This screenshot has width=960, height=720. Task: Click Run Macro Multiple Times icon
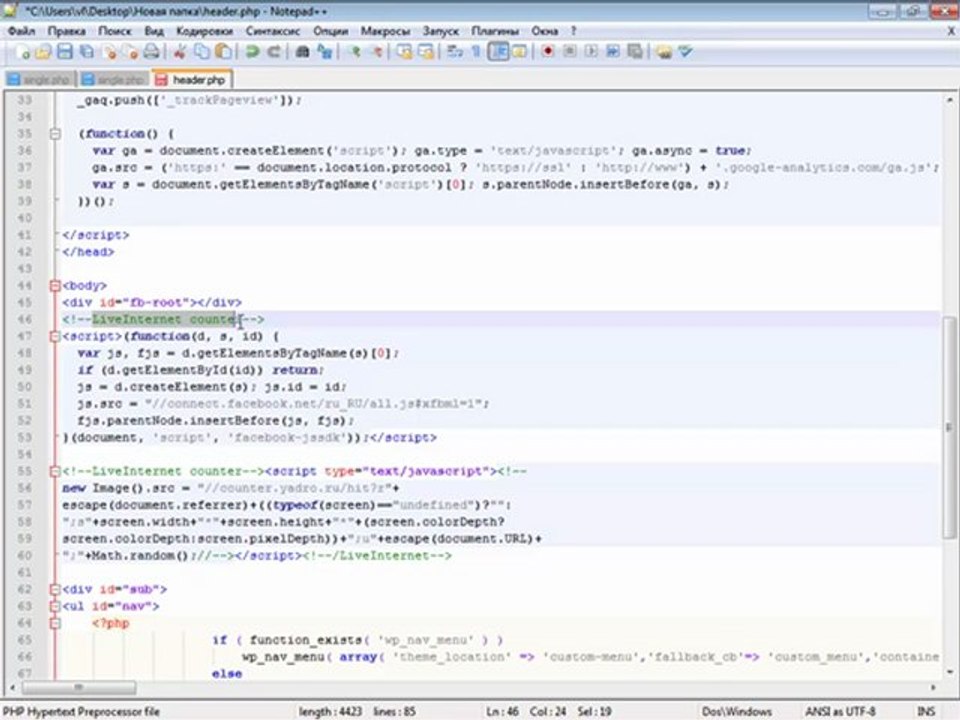(x=613, y=52)
